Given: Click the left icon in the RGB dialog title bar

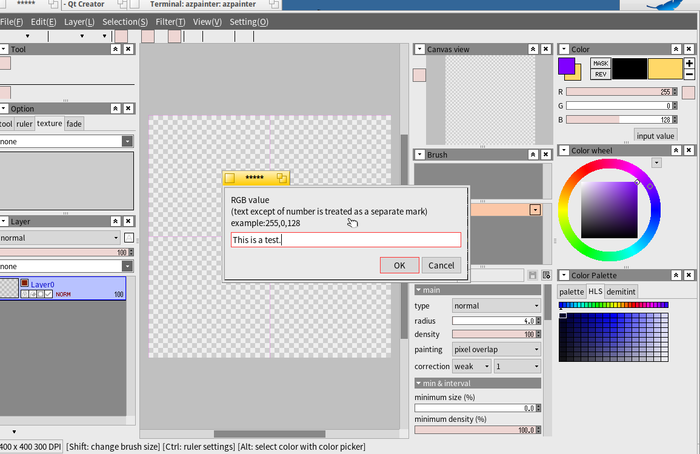Looking at the screenshot, I should pos(230,178).
